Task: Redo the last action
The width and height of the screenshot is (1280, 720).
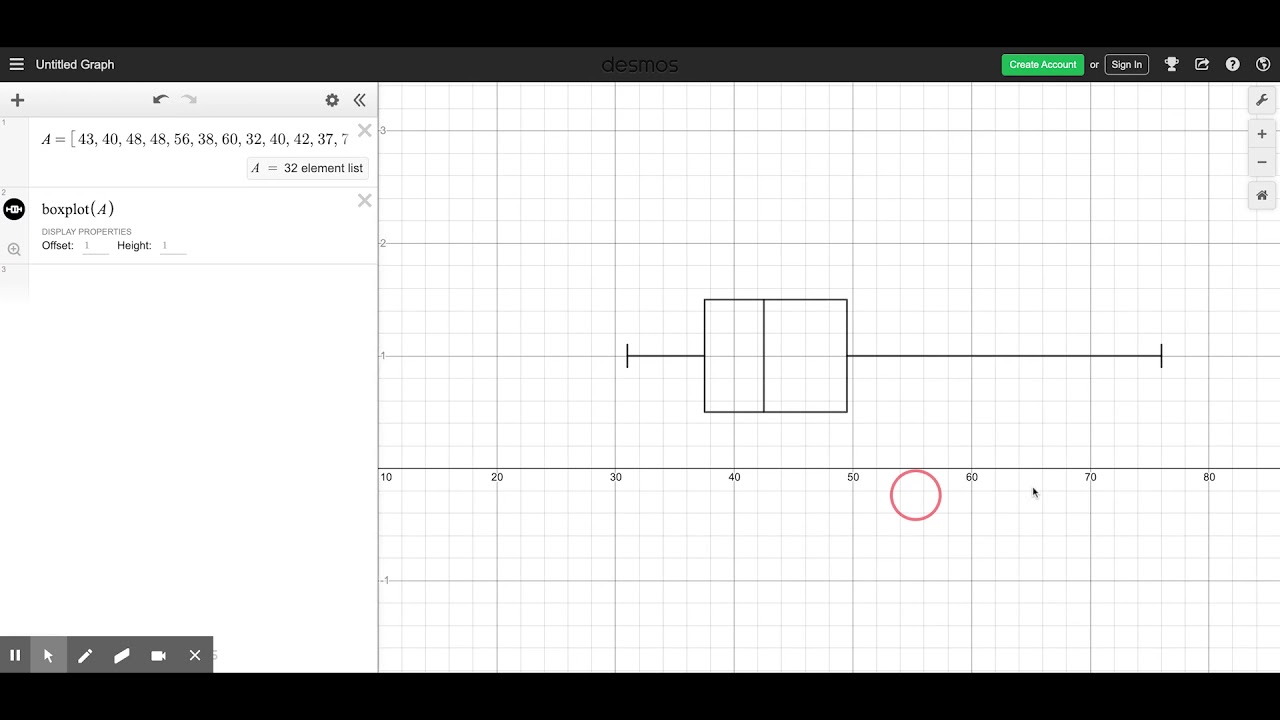Action: 189,100
